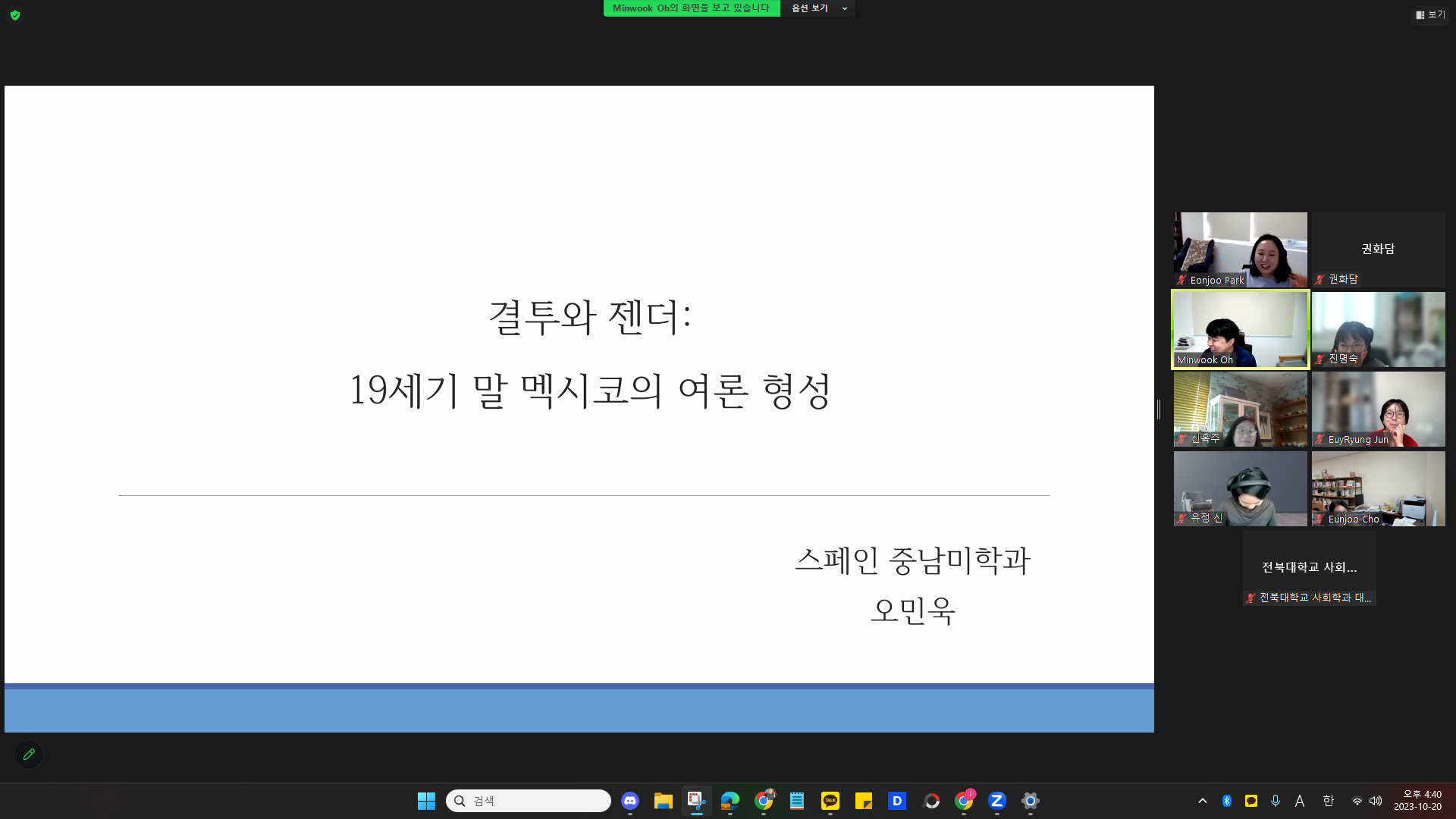Screen dimensions: 1456x819
Task: Open Zoom from the taskbar
Action: (996, 801)
